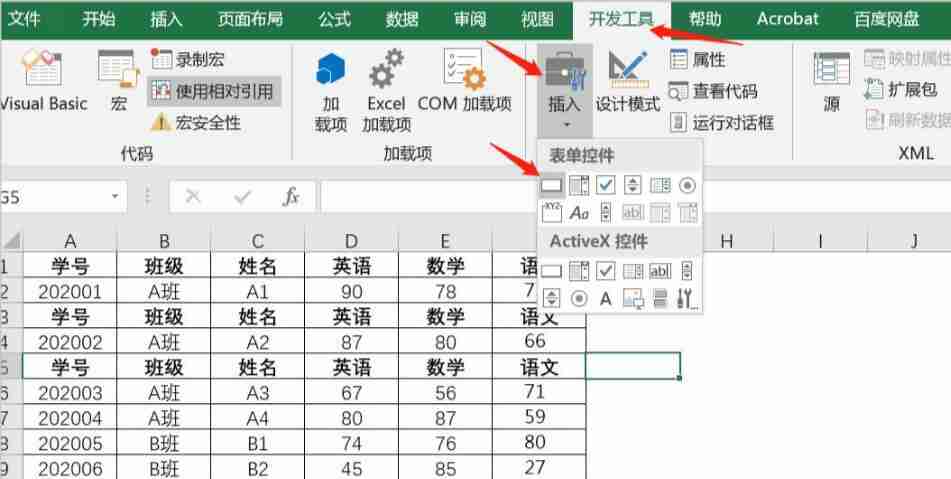Click into the formula bar input

point(635,196)
